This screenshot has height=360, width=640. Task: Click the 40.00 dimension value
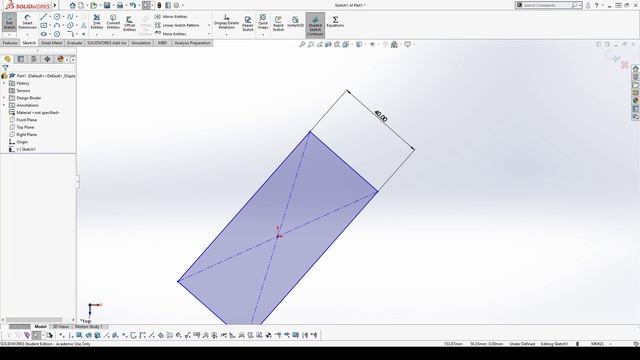[380, 117]
